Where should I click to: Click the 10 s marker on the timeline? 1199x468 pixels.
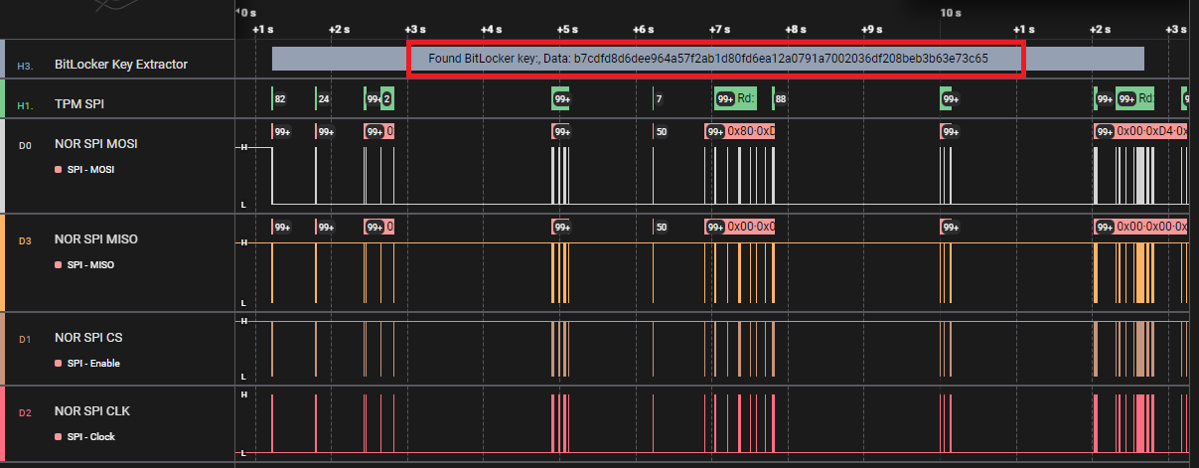click(950, 12)
